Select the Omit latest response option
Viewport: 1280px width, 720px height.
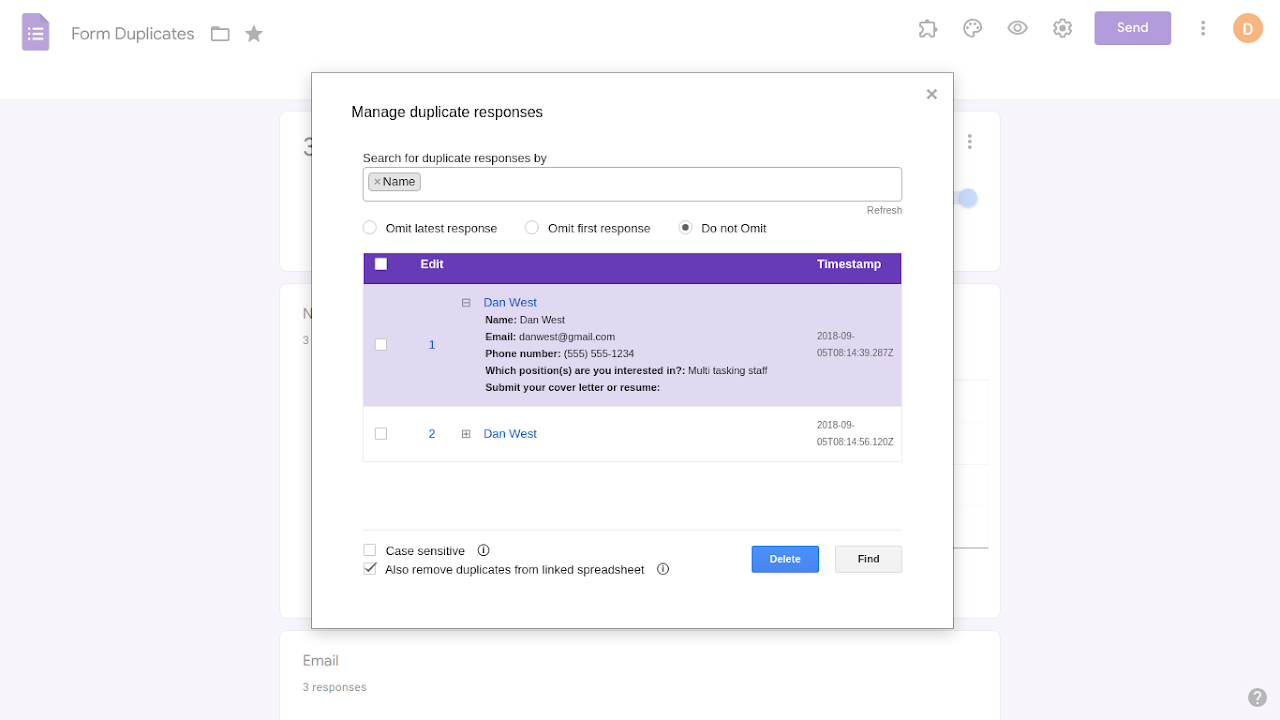(369, 227)
